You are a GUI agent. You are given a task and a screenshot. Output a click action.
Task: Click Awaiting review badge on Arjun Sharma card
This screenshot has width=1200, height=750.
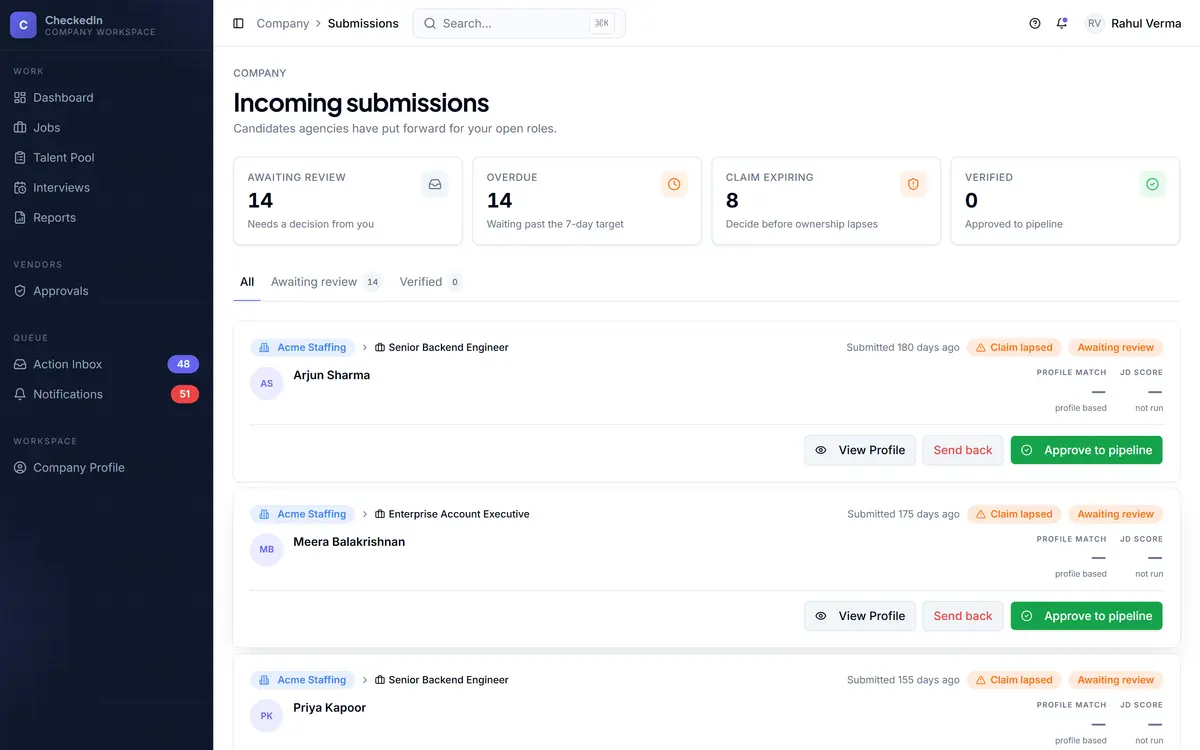tap(1116, 347)
